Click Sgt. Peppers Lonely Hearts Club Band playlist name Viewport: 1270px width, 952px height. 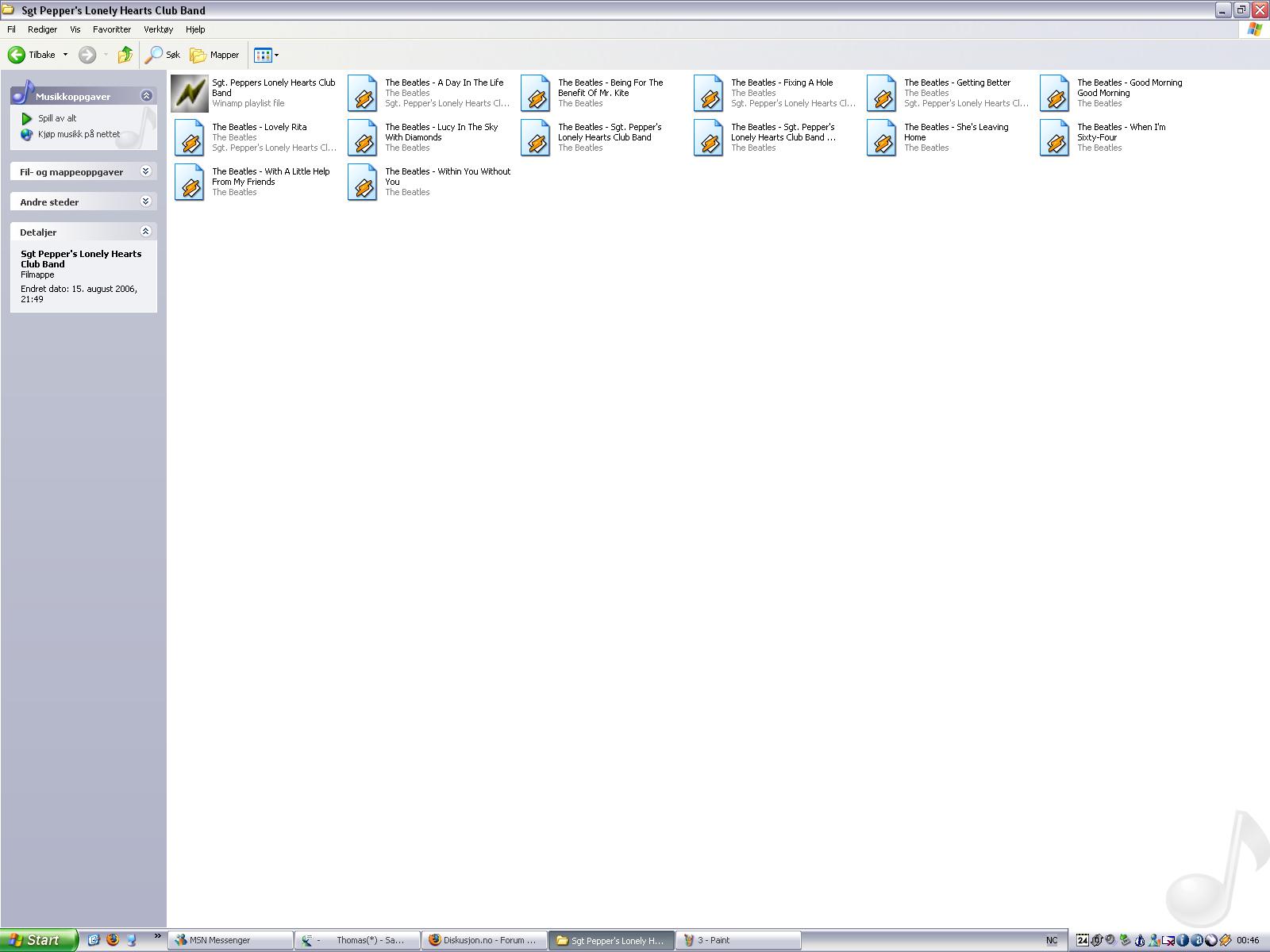(x=274, y=87)
